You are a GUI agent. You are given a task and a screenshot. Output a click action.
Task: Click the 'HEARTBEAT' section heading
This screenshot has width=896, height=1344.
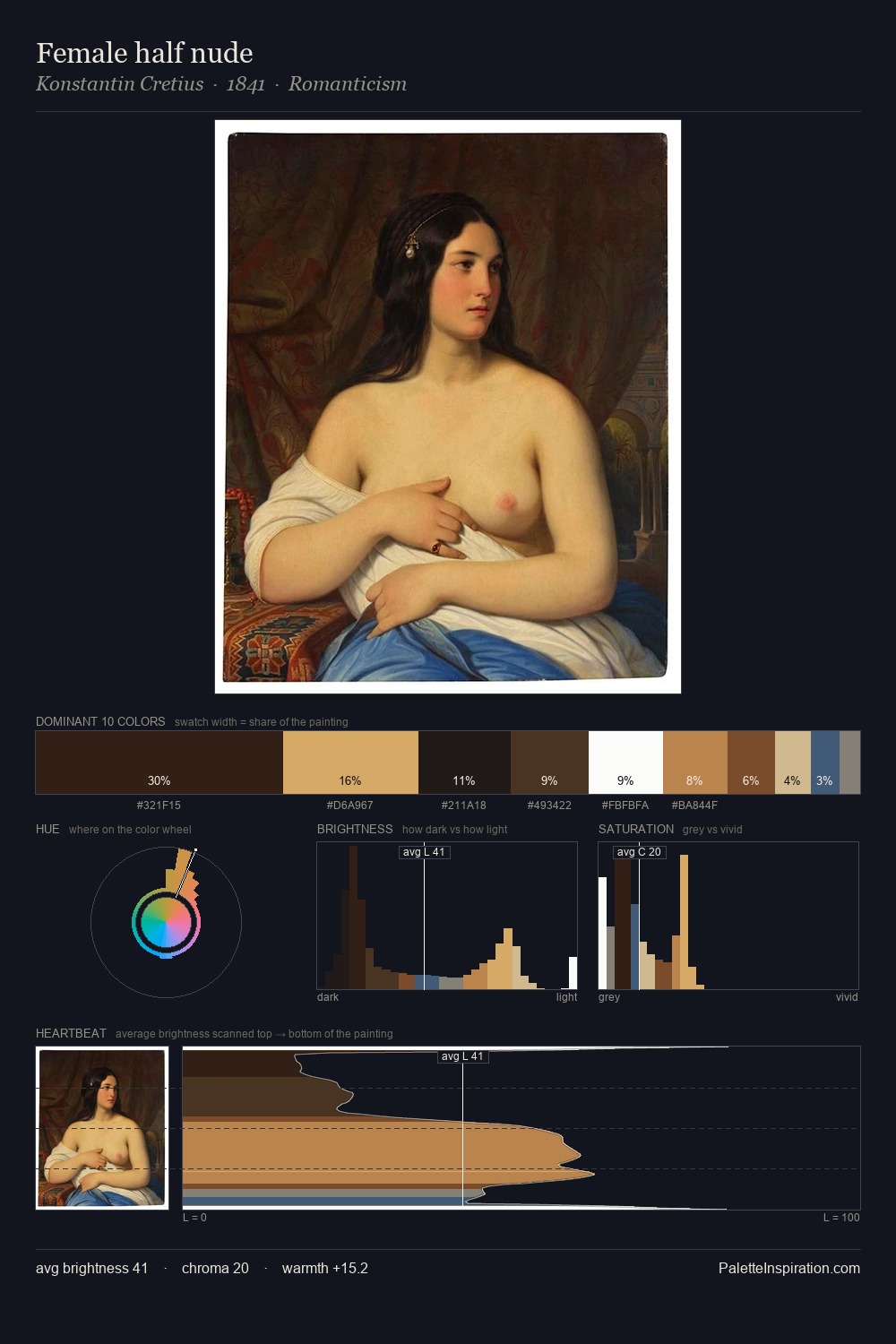coord(71,1033)
